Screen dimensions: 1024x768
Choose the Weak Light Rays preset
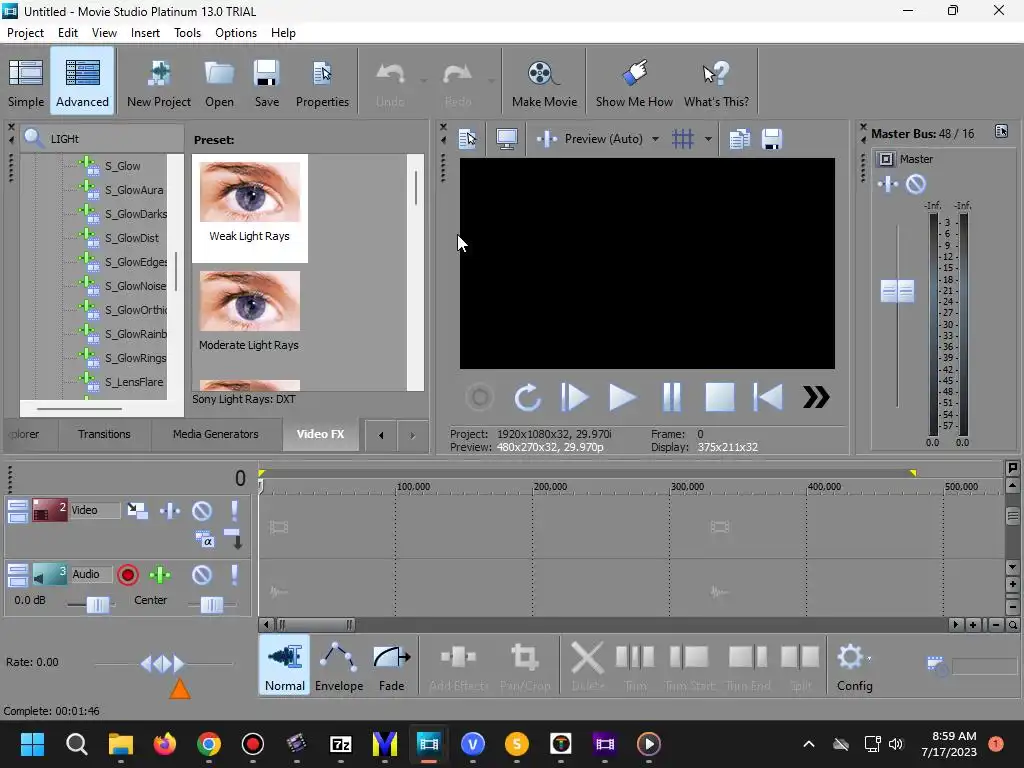249,208
